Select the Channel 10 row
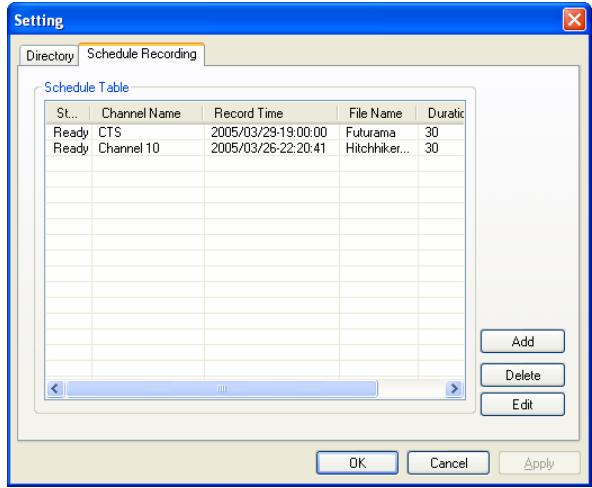The height and width of the screenshot is (488, 592). pos(255,148)
